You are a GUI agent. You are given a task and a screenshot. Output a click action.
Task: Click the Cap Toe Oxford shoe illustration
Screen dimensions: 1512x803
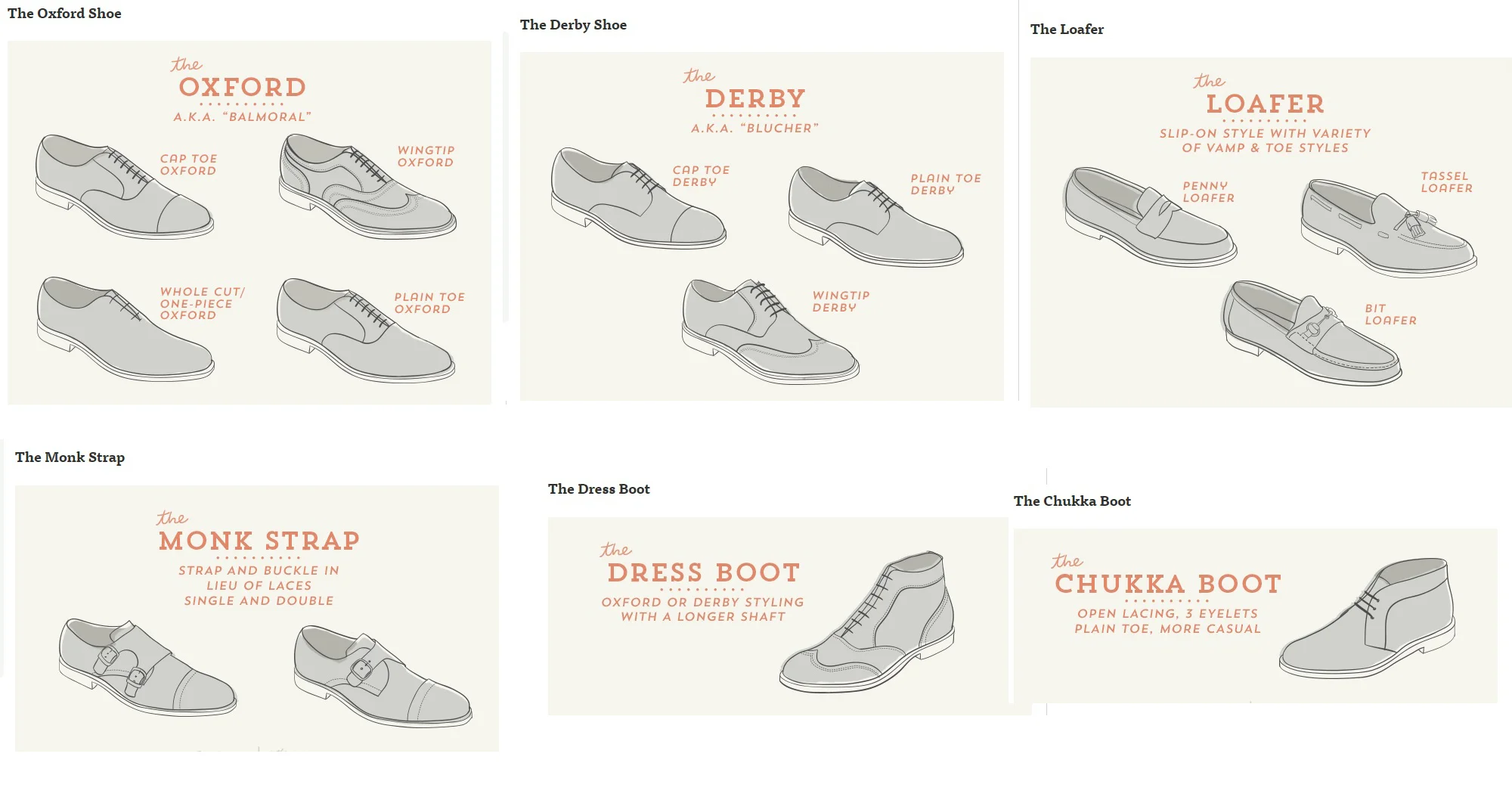[x=125, y=187]
